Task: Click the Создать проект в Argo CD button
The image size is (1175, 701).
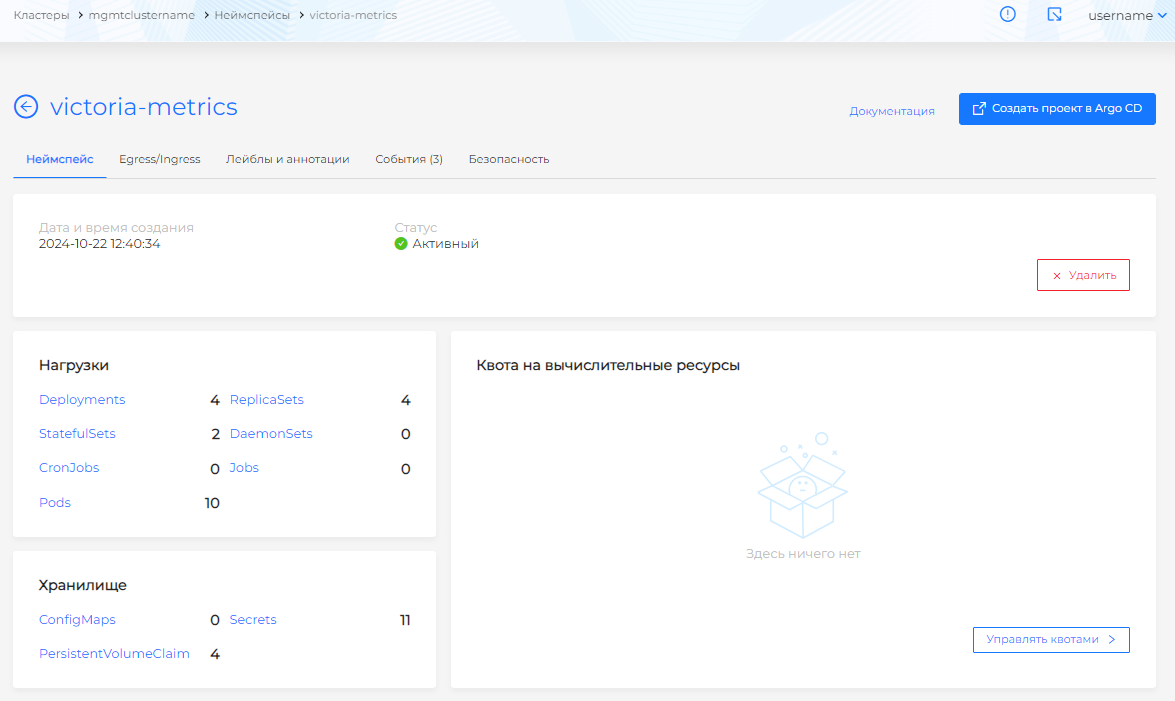Action: (x=1057, y=109)
